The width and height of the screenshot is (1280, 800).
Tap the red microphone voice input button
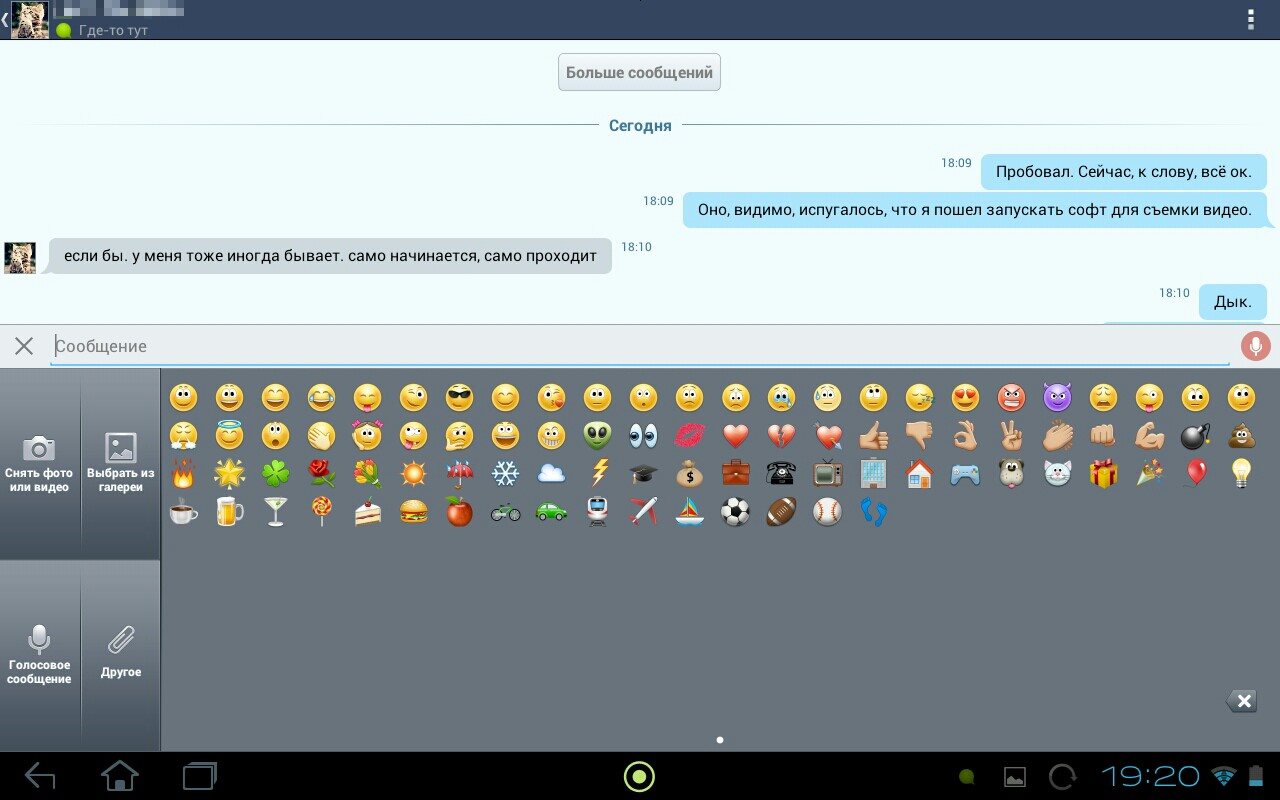coord(1255,346)
